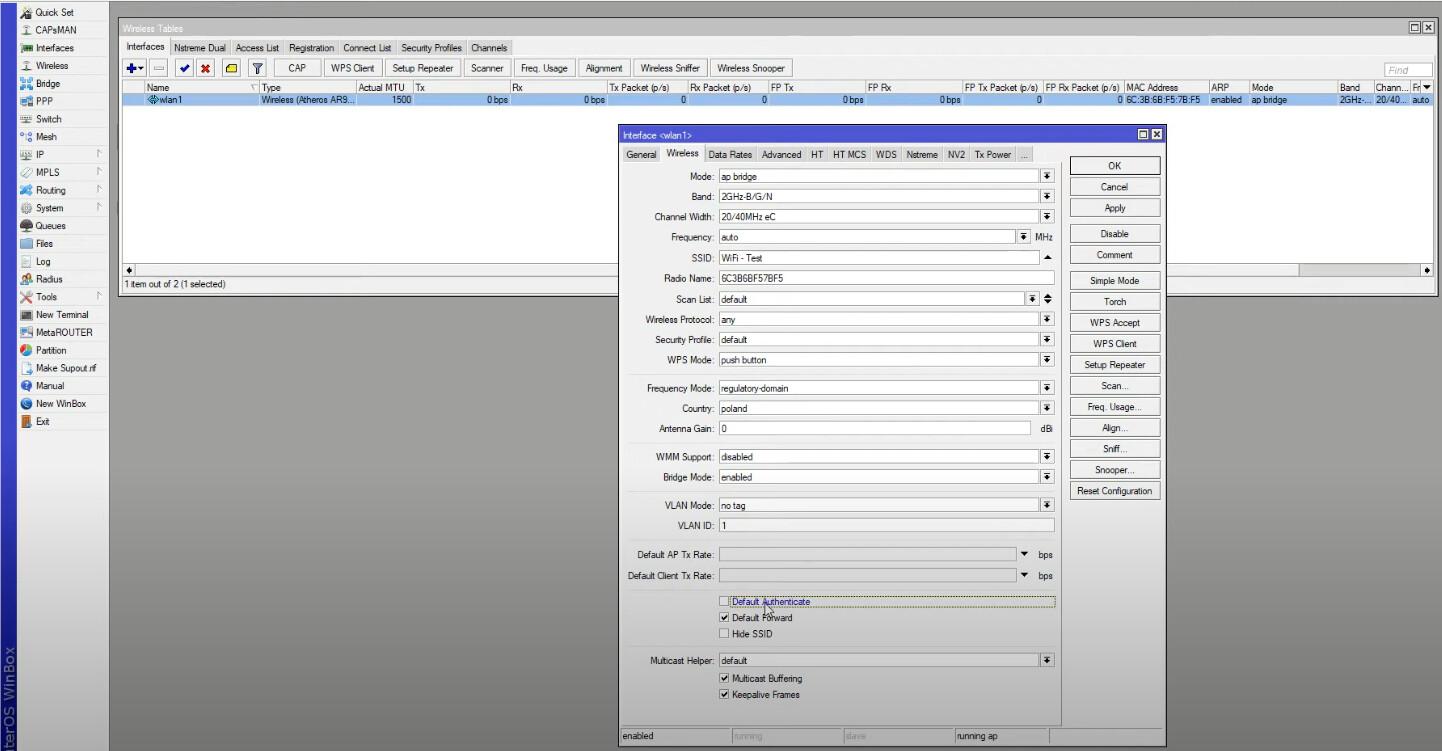
Task: Click the yellow comment icon in toolbar
Action: (231, 68)
